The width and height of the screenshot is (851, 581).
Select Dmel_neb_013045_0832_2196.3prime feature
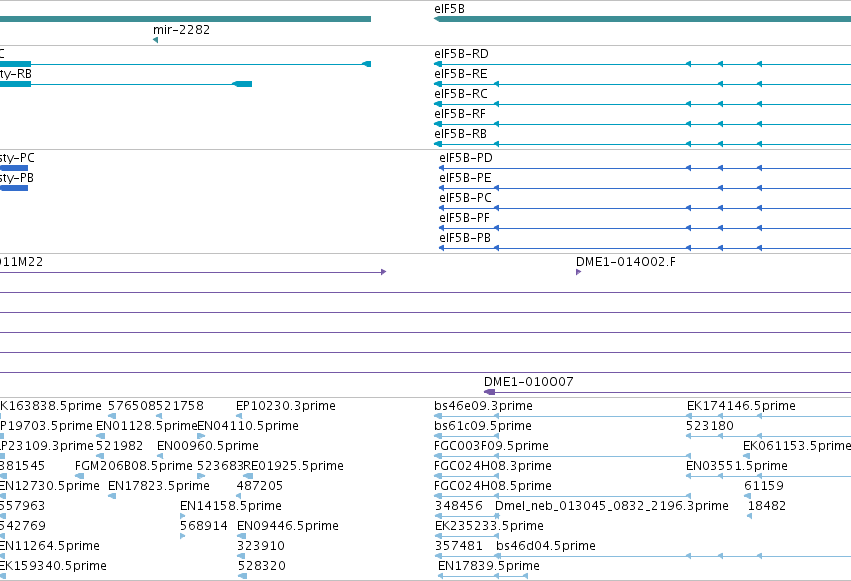click(x=612, y=506)
